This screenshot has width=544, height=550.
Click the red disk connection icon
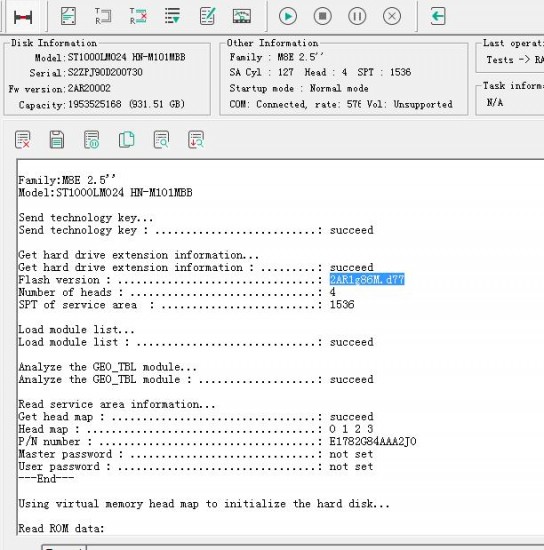click(x=23, y=16)
